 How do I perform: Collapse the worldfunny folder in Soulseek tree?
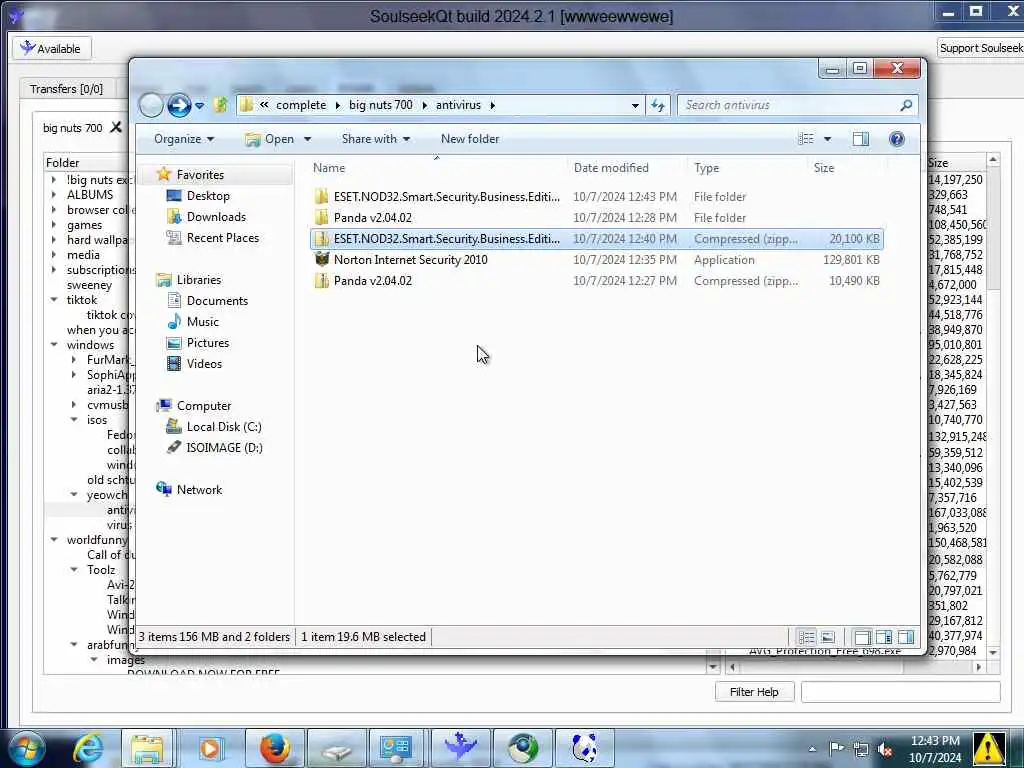coord(54,540)
